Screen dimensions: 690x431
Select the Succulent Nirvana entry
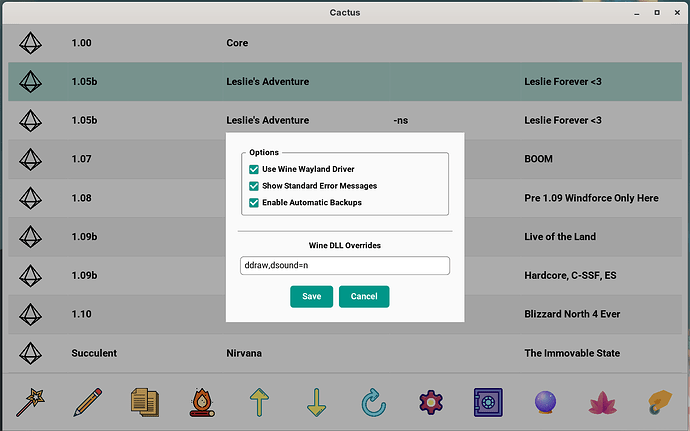coord(345,353)
